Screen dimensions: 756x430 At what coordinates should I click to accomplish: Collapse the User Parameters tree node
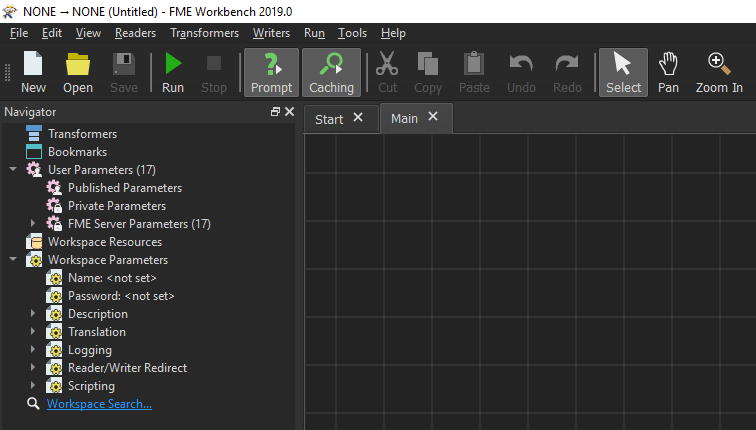point(13,170)
